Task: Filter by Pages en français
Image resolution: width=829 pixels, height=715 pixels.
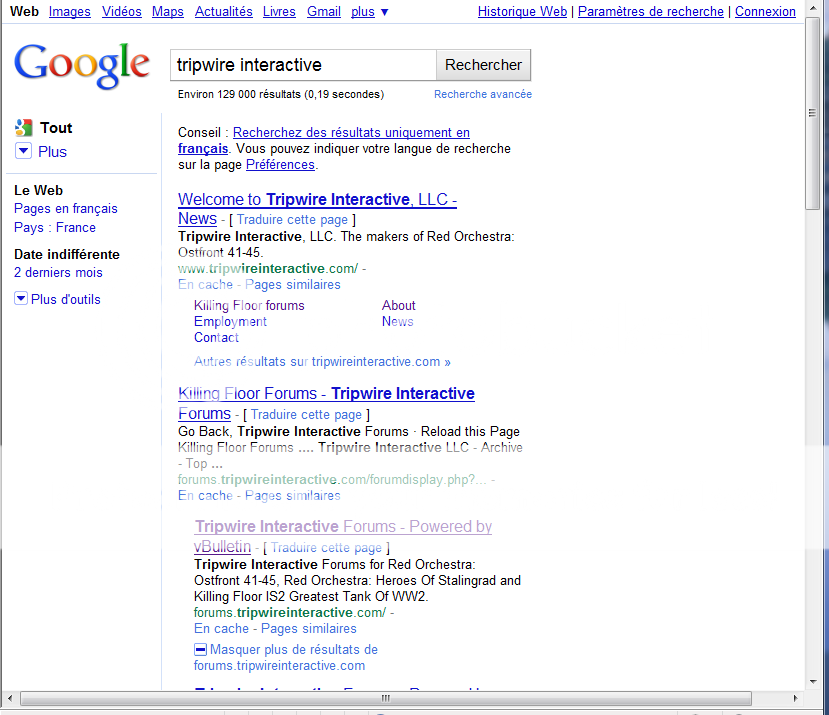Action: point(65,209)
